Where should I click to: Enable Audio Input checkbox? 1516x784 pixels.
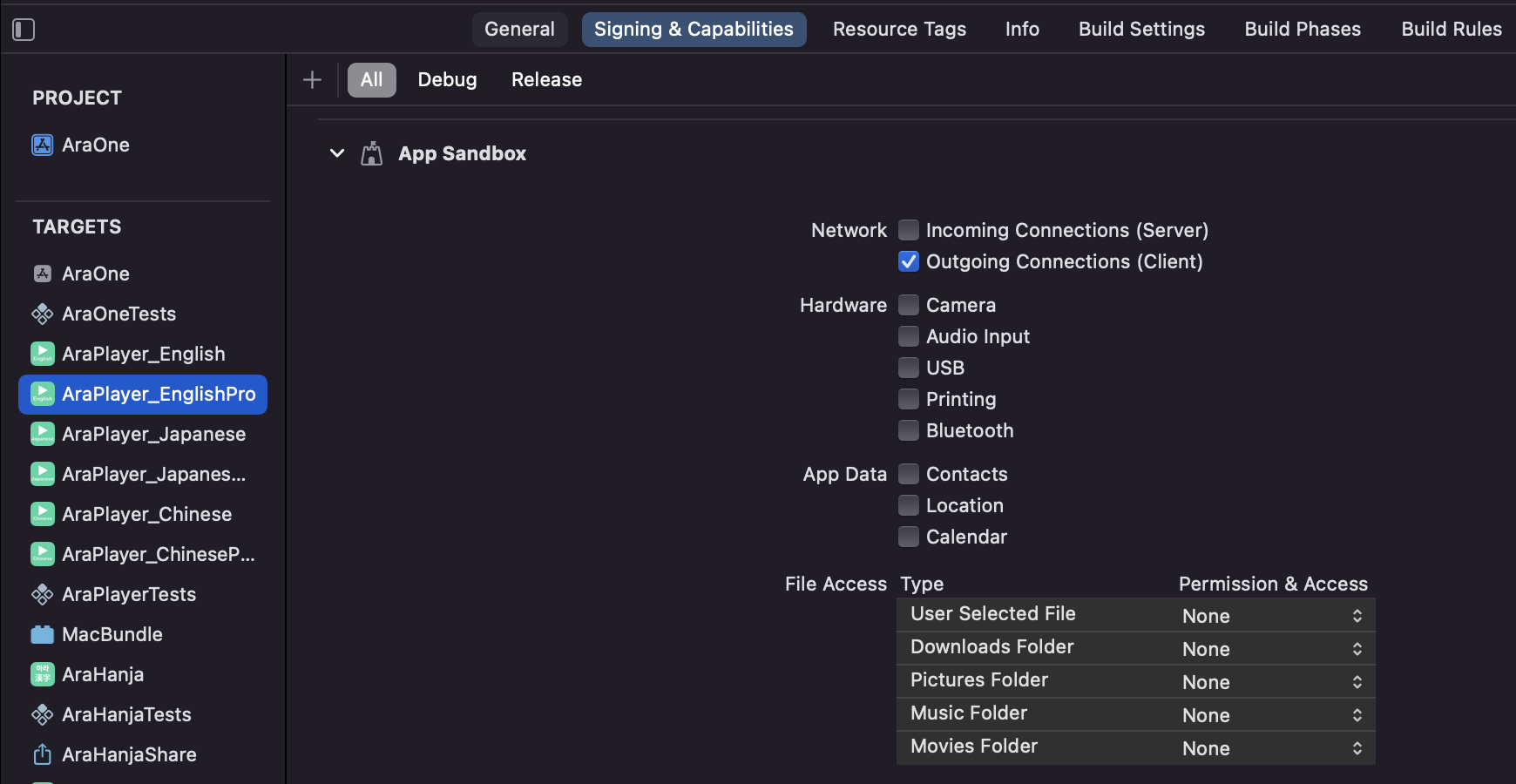coord(909,336)
